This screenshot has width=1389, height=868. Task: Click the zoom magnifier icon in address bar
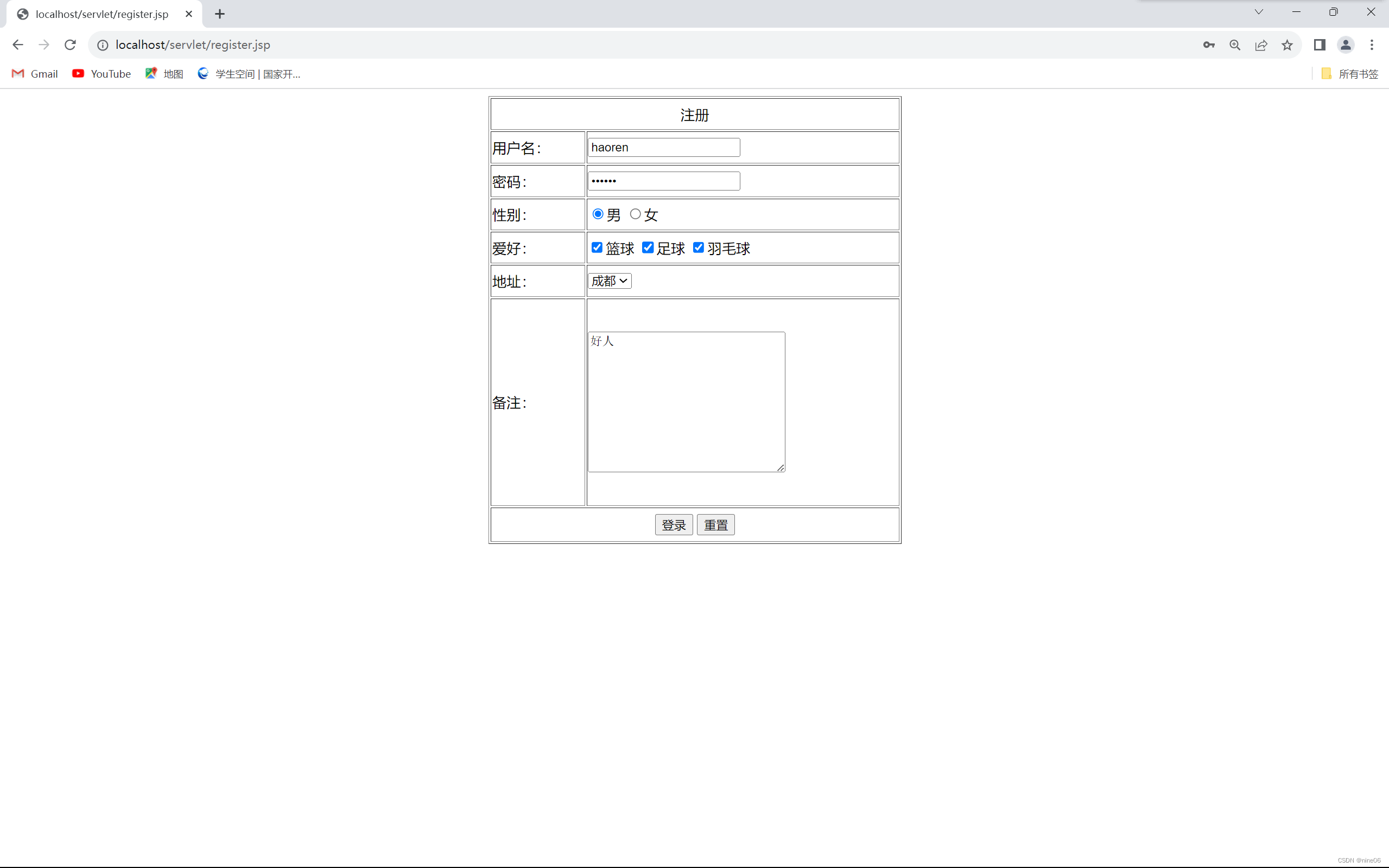coord(1235,45)
